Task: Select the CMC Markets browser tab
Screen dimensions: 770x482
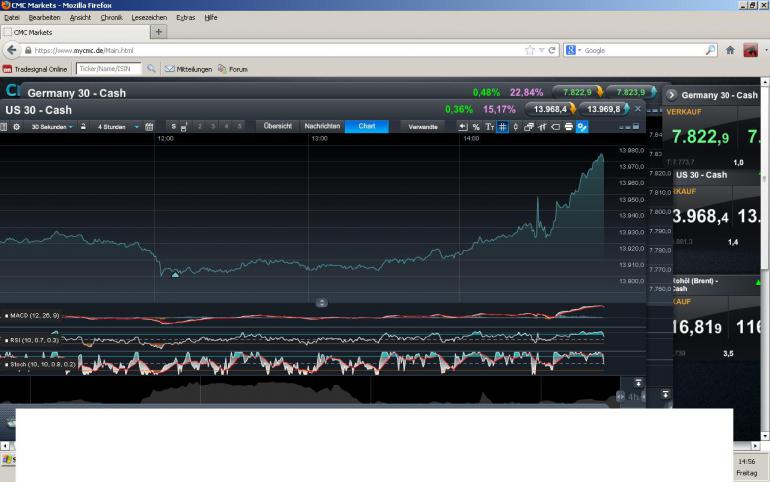Action: (x=75, y=32)
